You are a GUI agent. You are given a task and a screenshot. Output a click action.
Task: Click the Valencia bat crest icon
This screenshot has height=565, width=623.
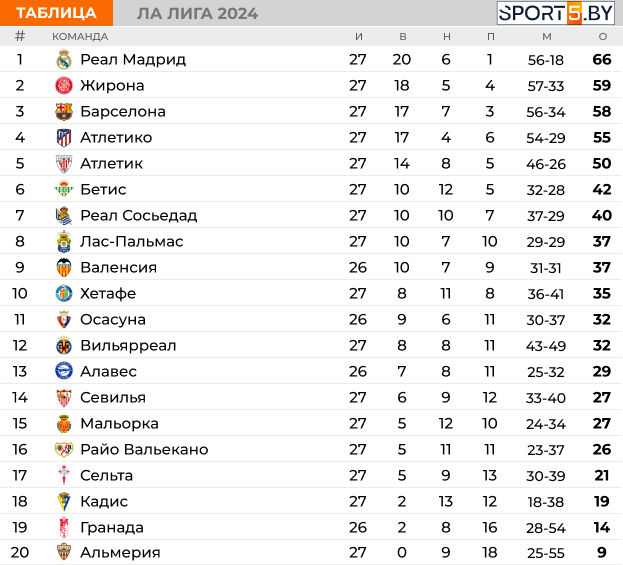[64, 267]
